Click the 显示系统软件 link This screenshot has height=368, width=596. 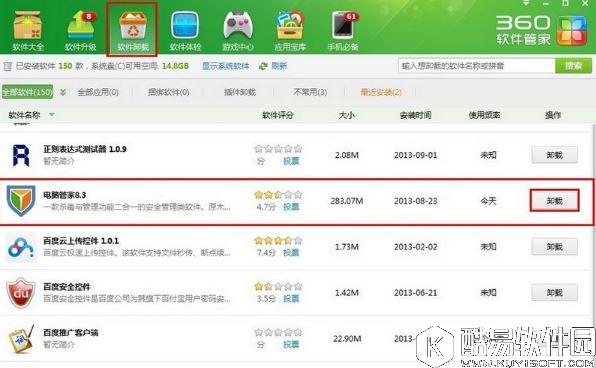point(225,66)
